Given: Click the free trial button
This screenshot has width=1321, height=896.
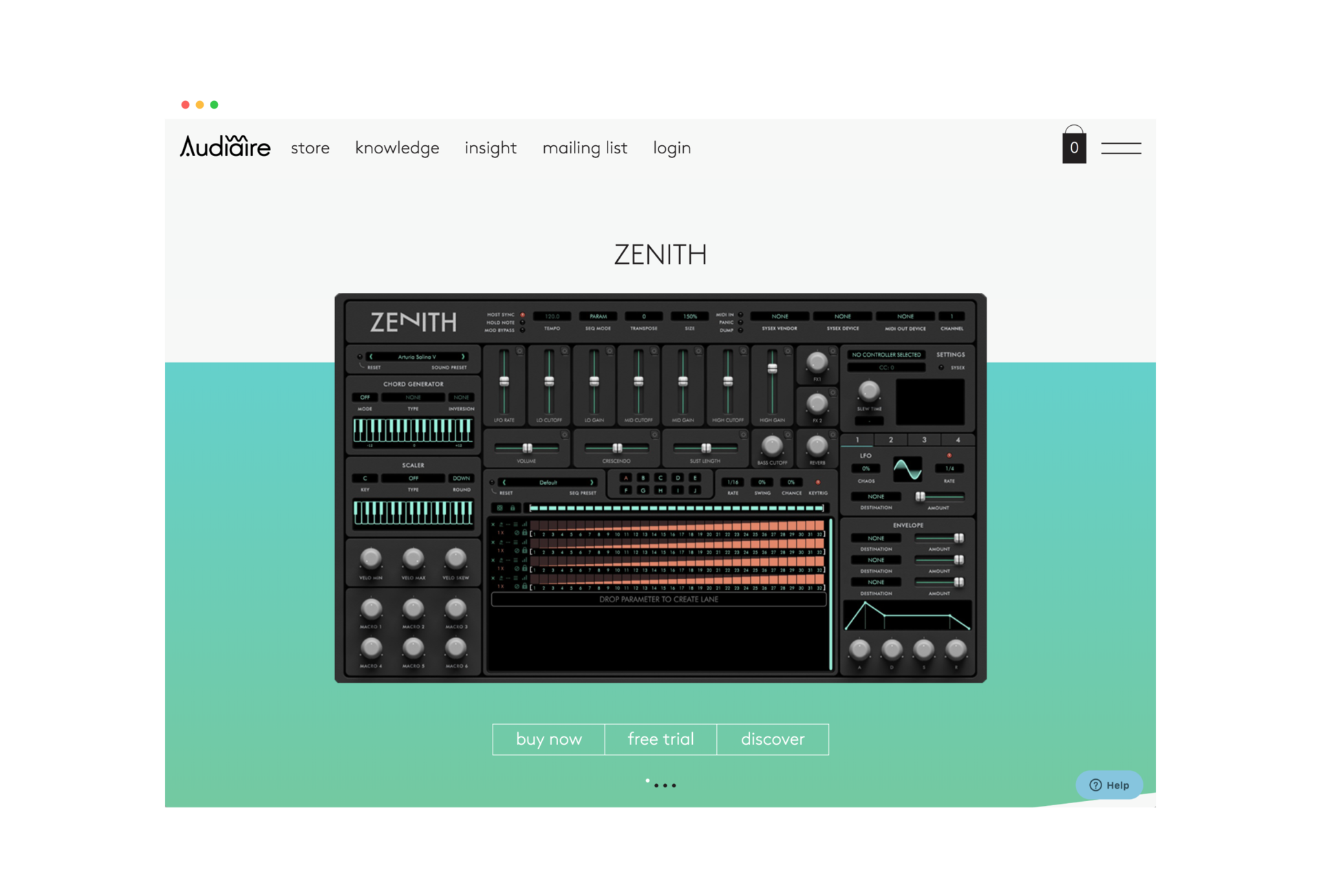Looking at the screenshot, I should [x=660, y=739].
